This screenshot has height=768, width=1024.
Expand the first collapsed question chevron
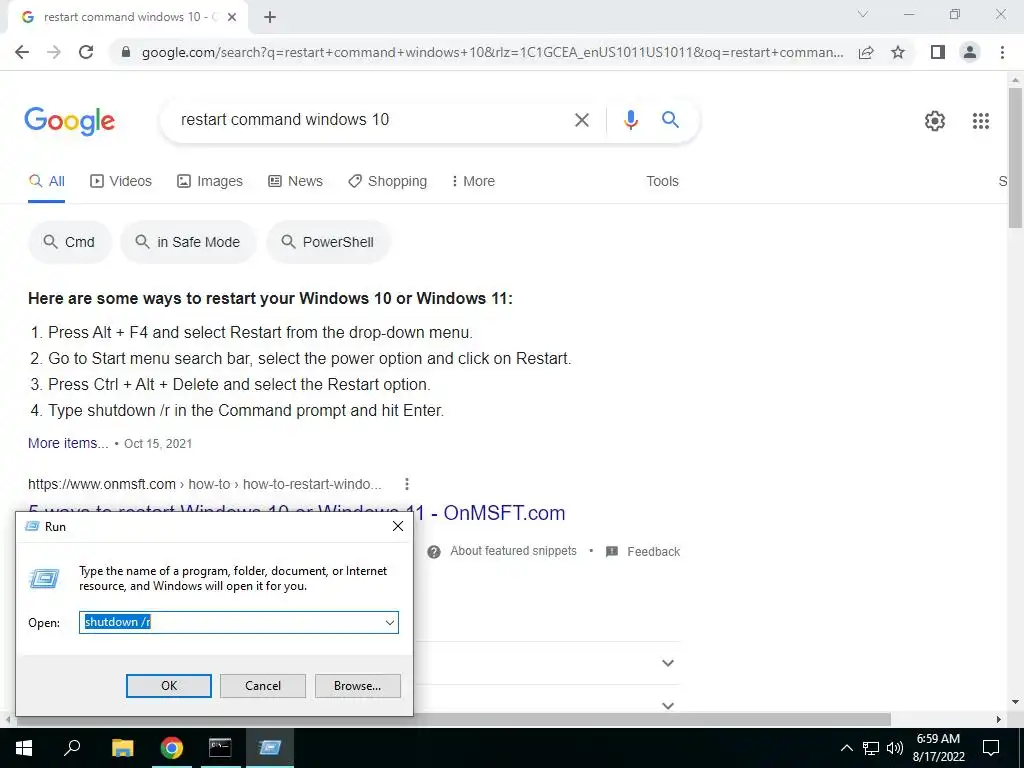point(667,664)
